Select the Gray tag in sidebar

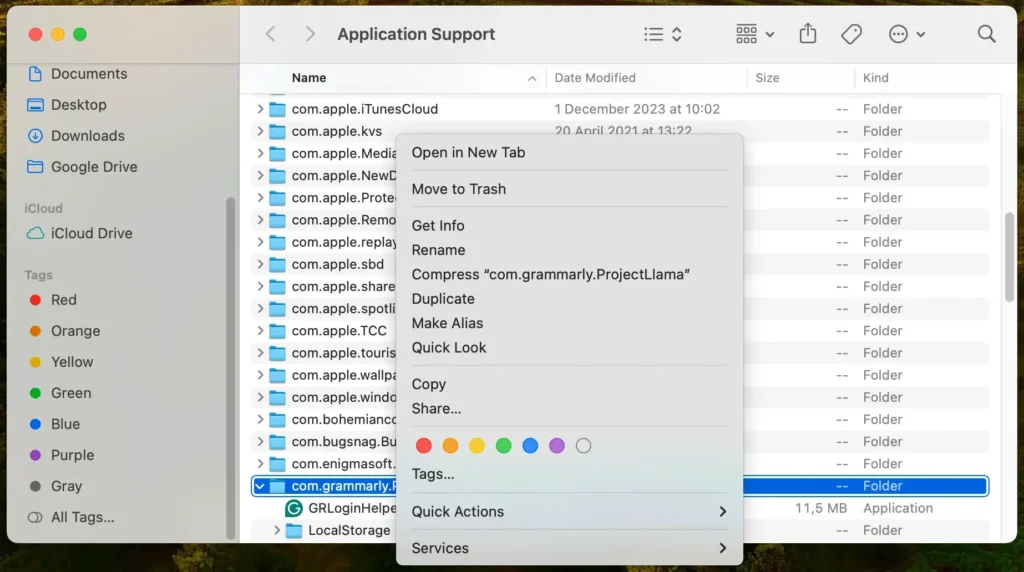click(x=56, y=486)
